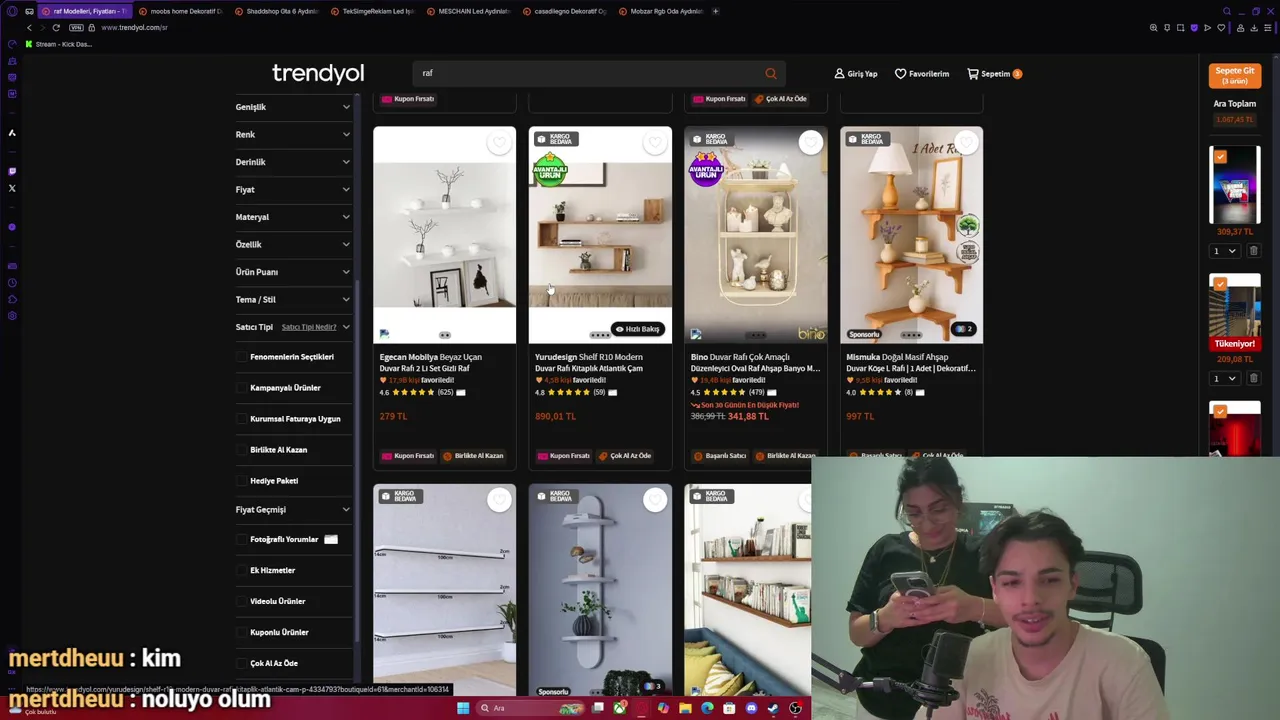Switch to MESCHAIN Led Aydınlatma tab
This screenshot has height=720, width=1280.
coord(468,11)
